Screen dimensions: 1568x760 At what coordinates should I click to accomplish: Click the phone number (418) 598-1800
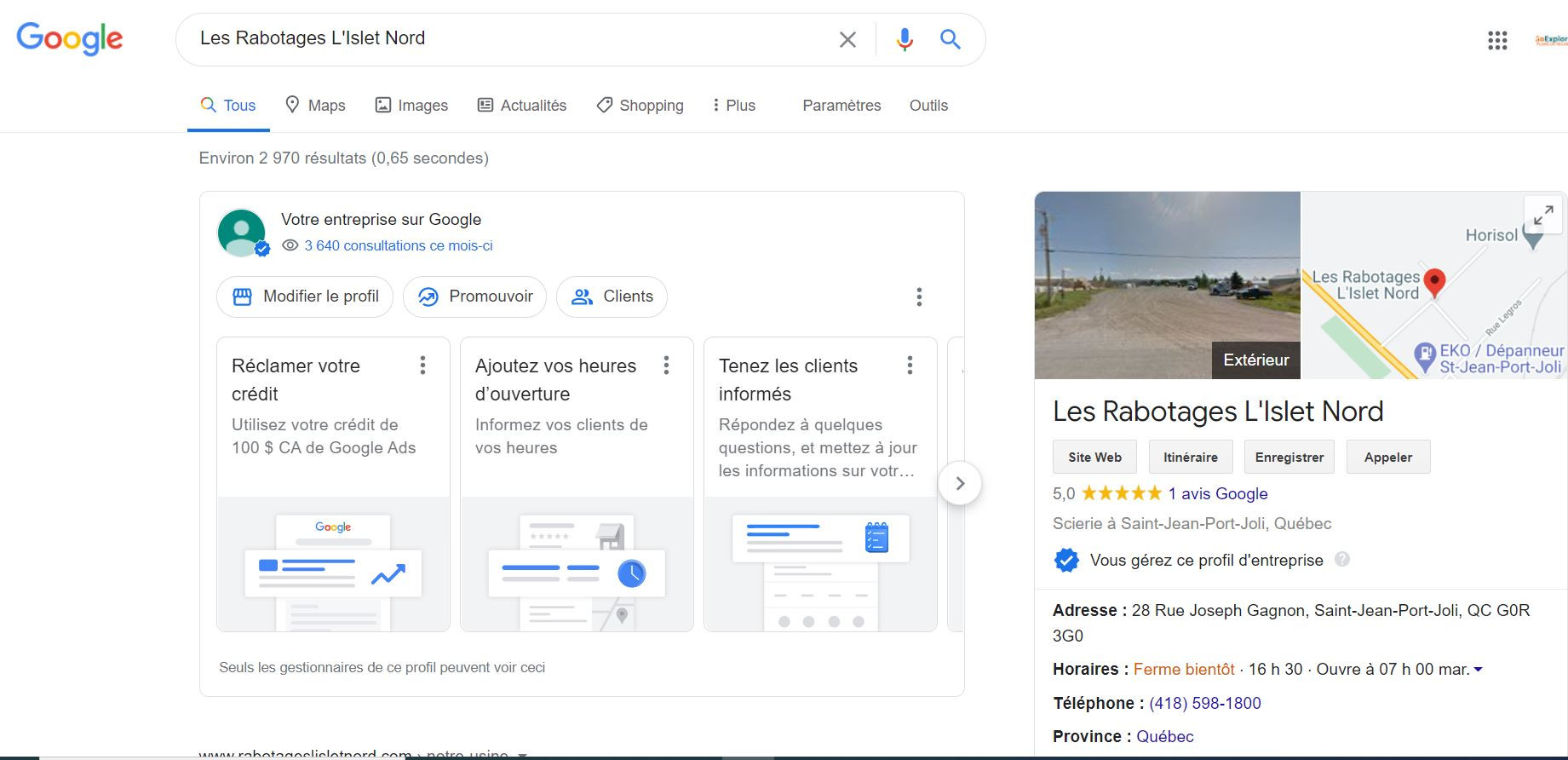[x=1205, y=703]
